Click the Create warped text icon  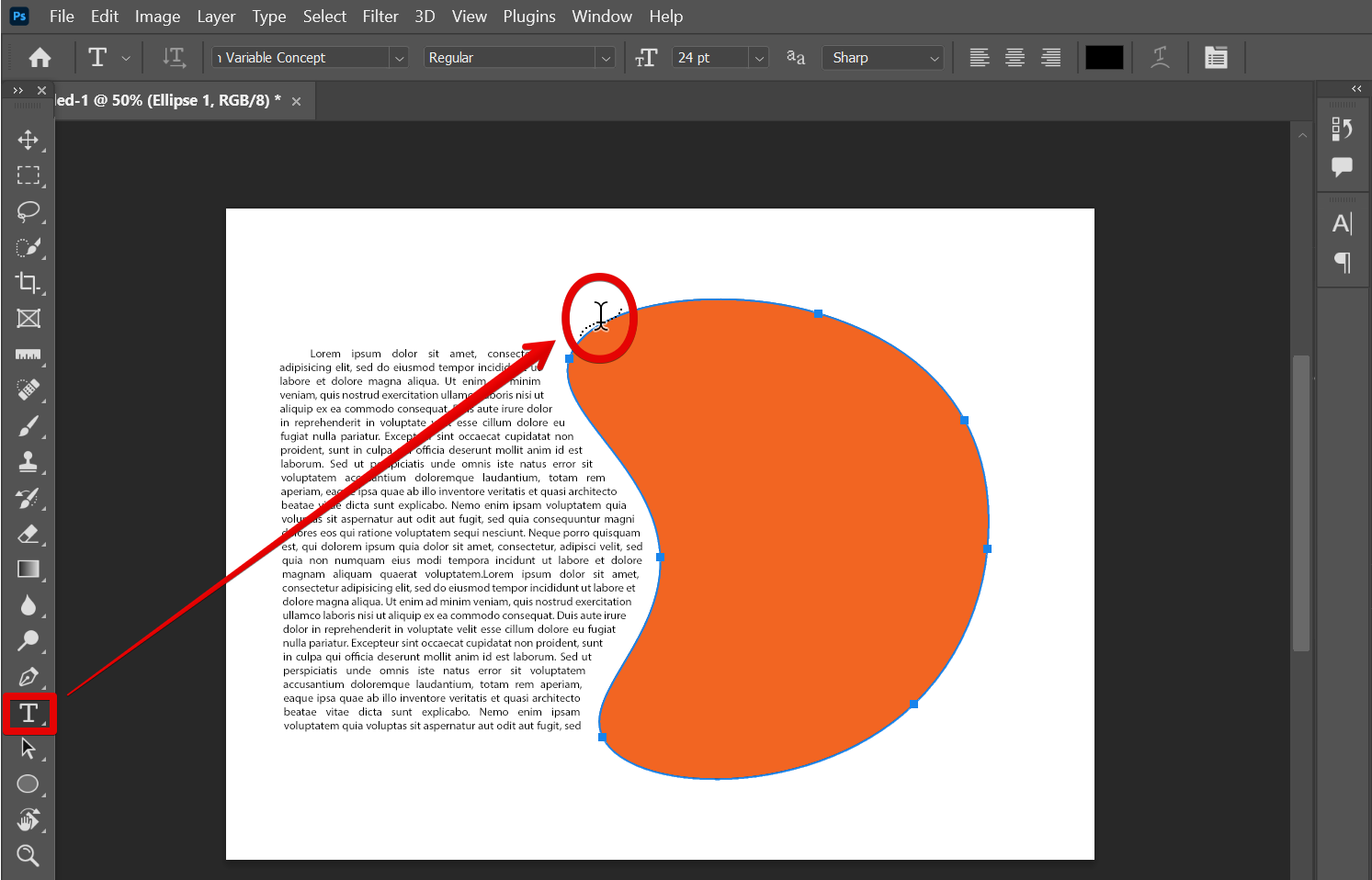pyautogui.click(x=1160, y=57)
